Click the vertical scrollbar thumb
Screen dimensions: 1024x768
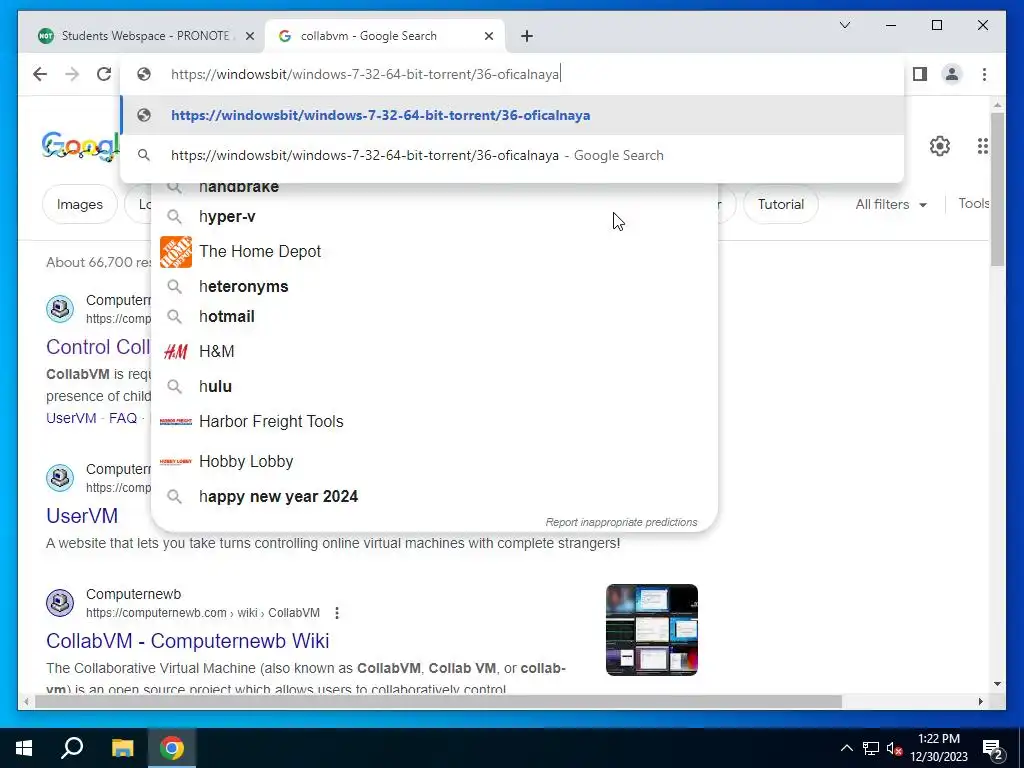997,189
